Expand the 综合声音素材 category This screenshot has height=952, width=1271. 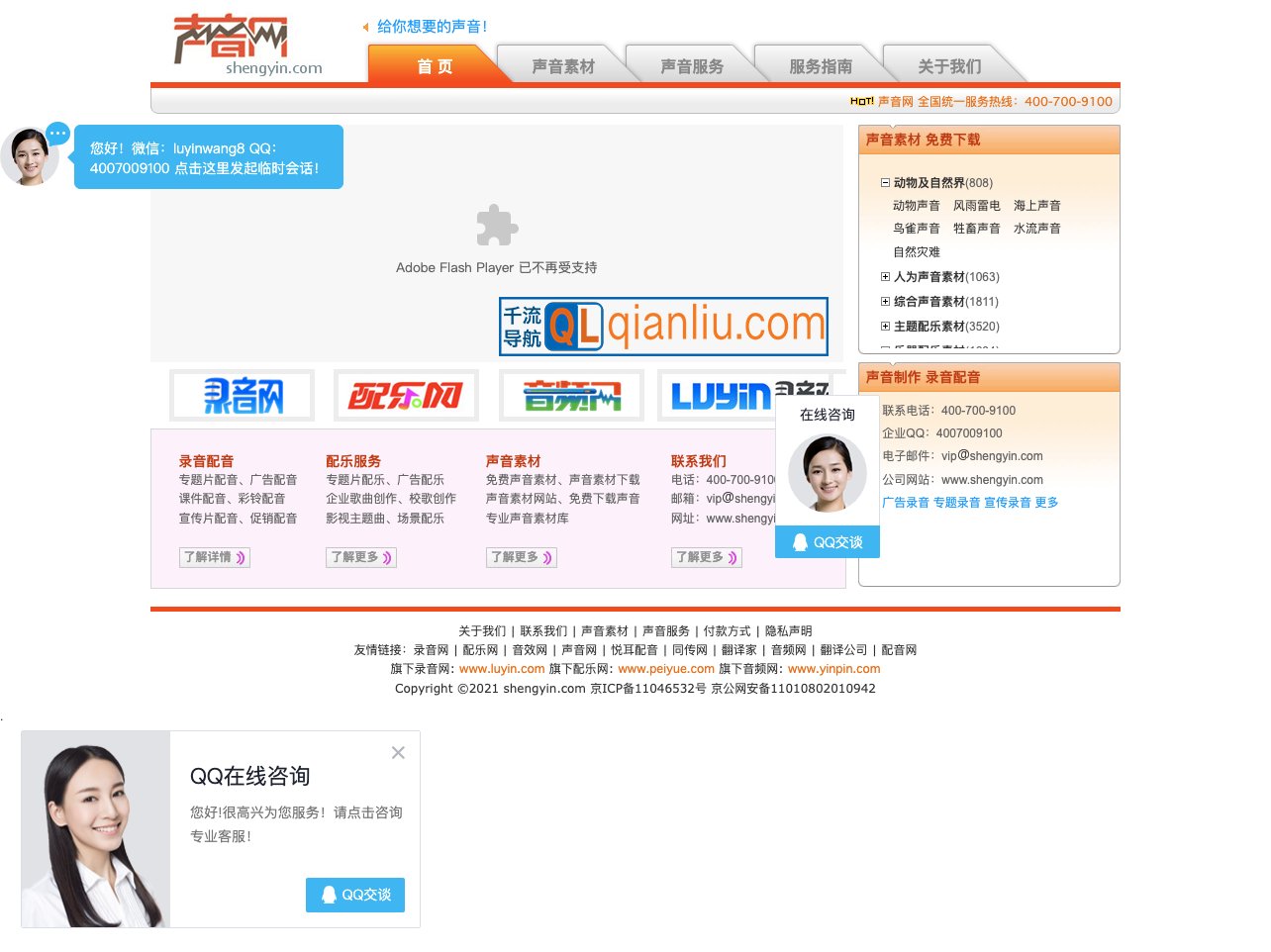(885, 302)
